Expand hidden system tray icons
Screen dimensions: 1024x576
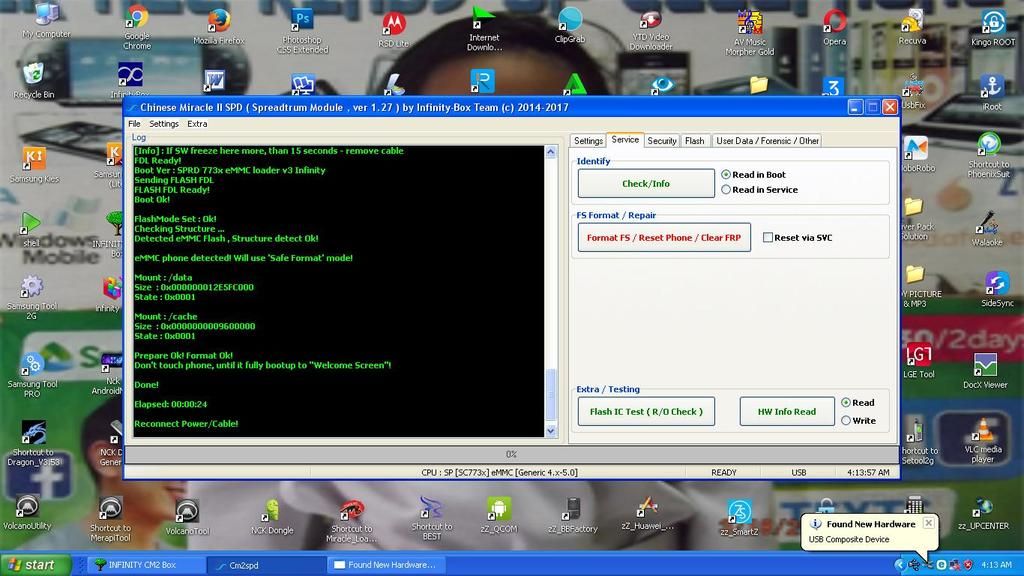tap(899, 565)
